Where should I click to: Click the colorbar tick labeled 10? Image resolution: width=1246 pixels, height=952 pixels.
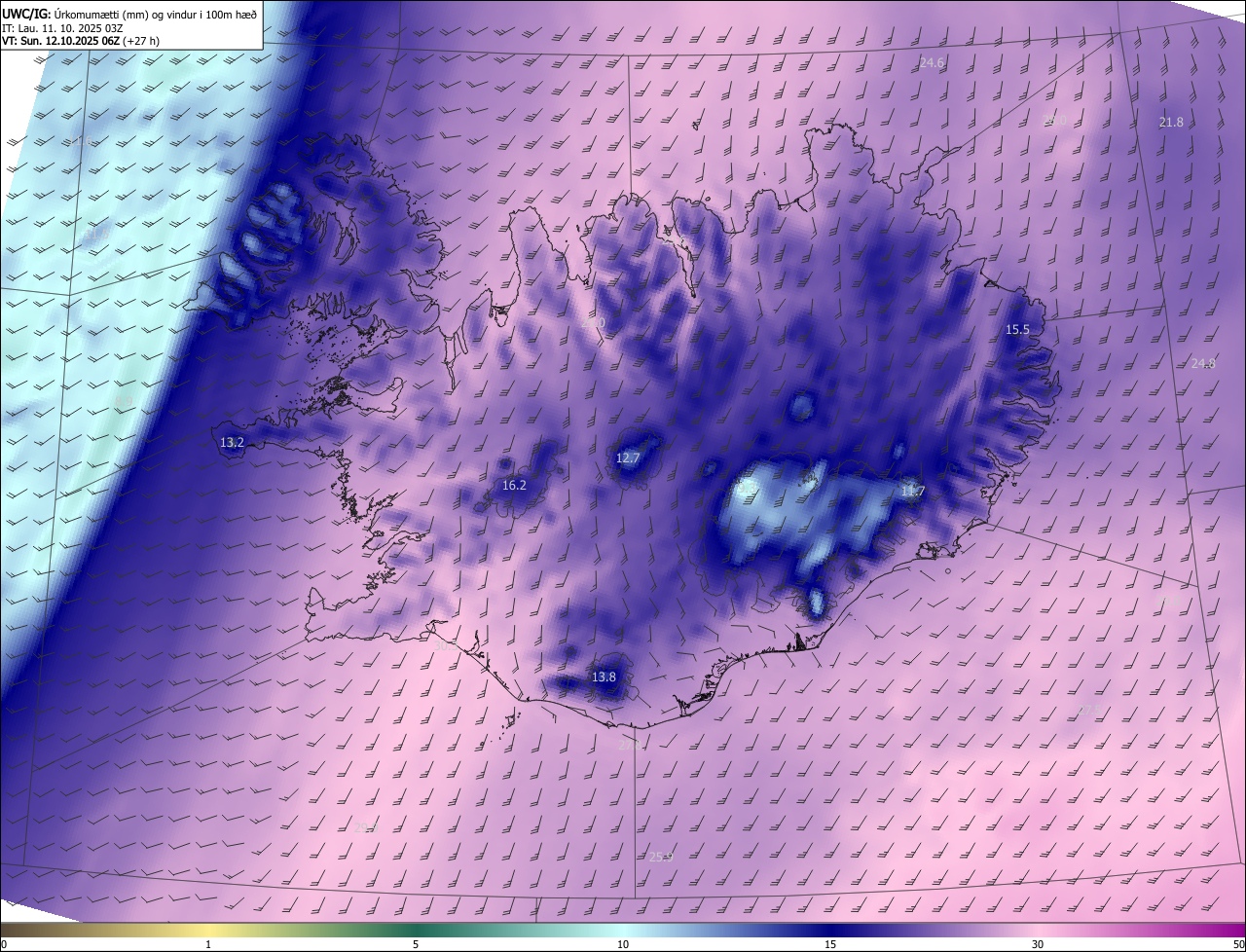pos(623,944)
